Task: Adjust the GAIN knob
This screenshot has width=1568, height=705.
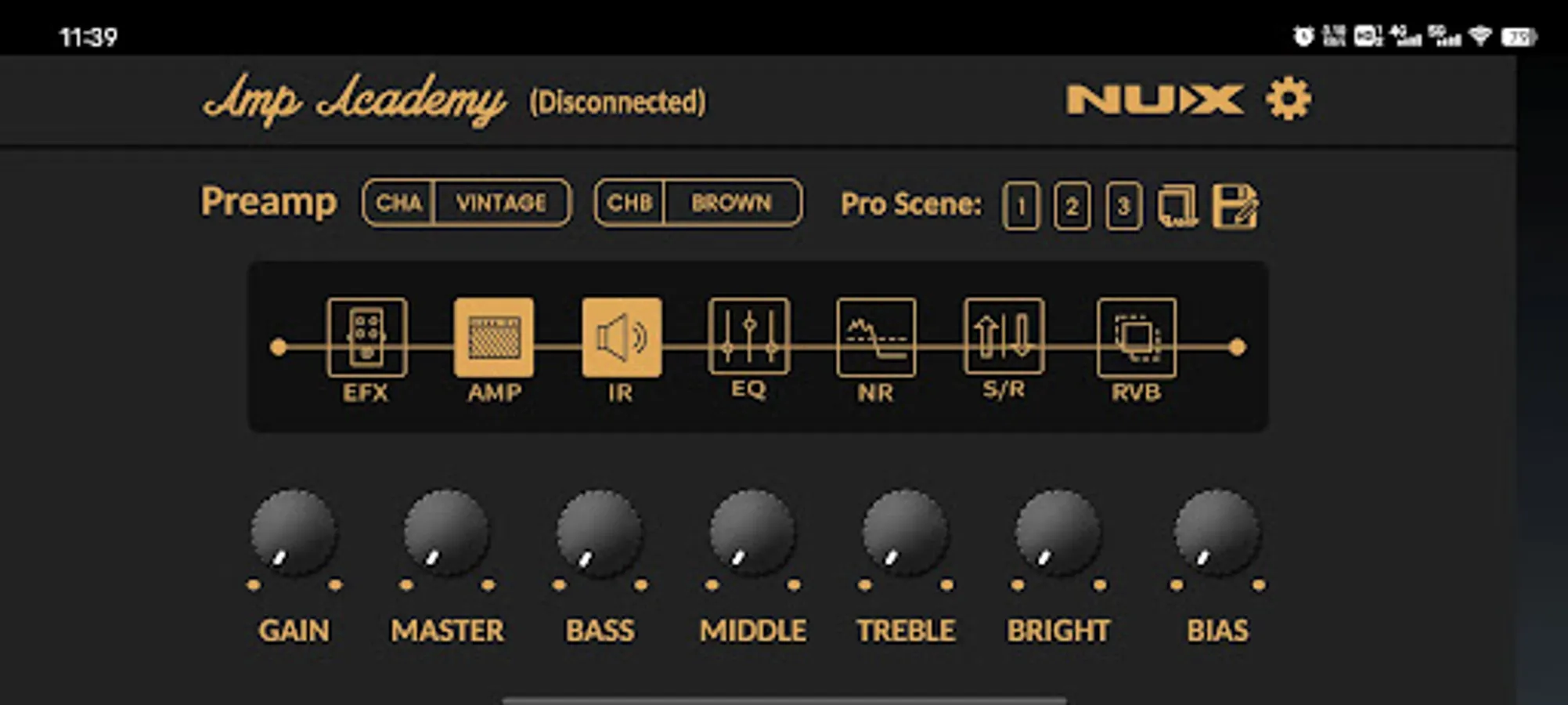Action: tap(294, 533)
